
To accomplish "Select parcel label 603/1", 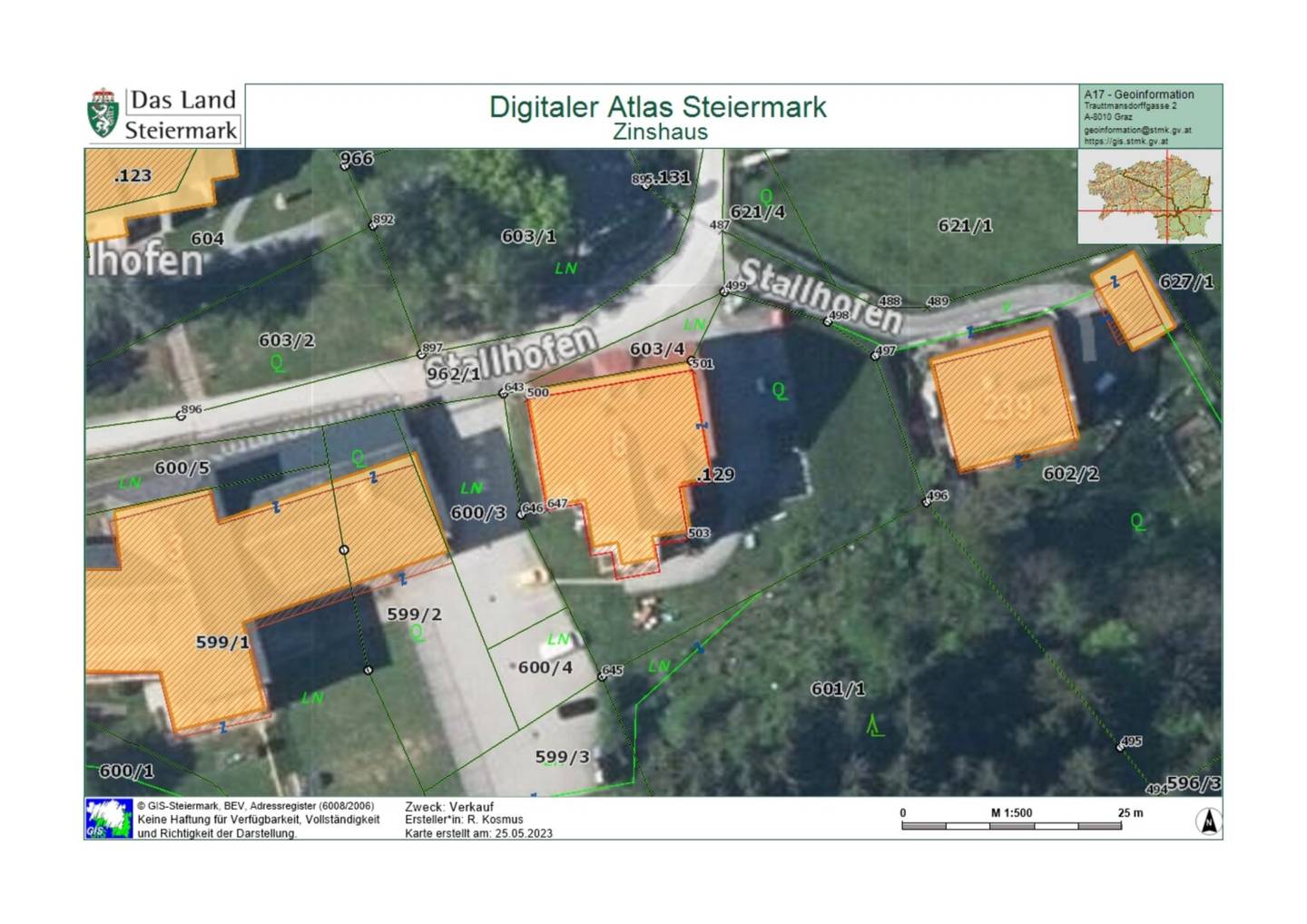I will coord(528,236).
